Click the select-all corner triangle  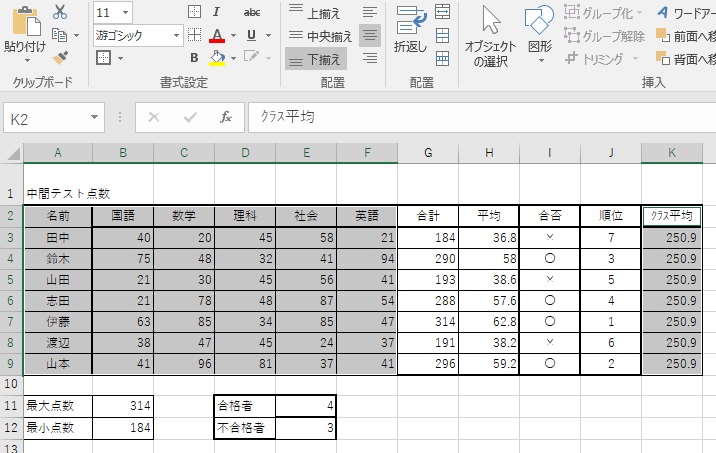pyautogui.click(x=13, y=153)
